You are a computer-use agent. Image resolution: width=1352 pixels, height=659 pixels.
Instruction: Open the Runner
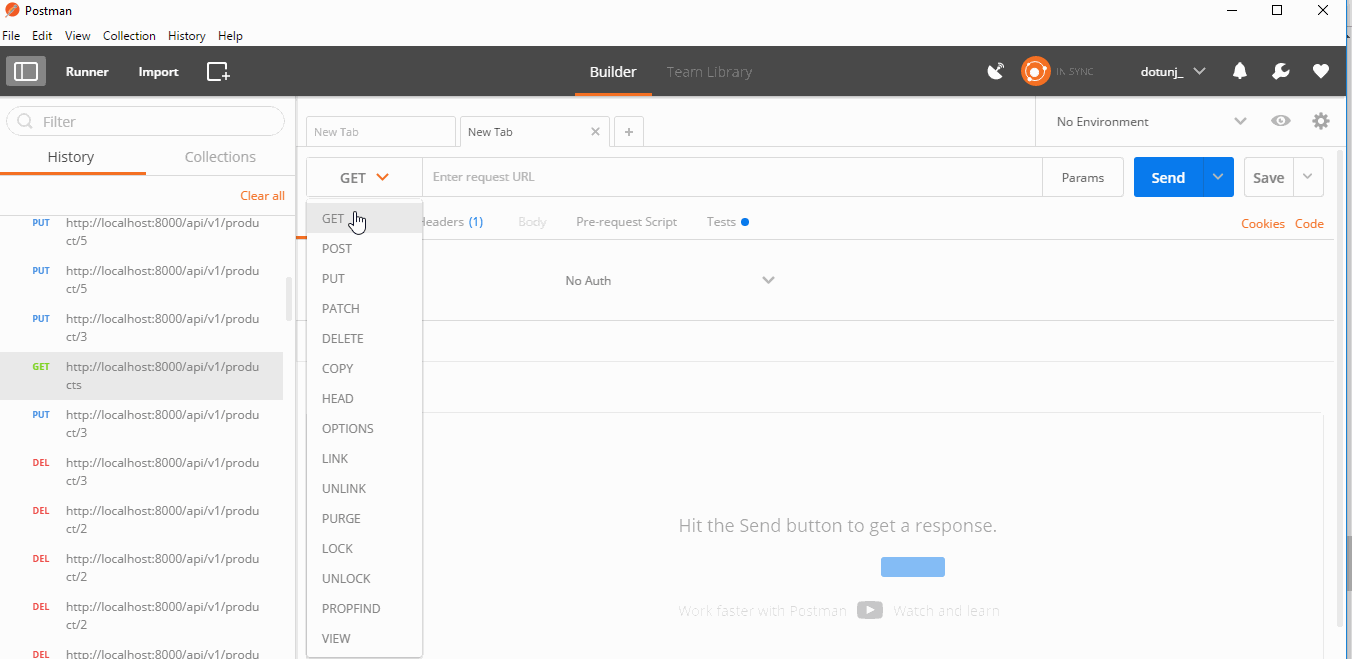(x=87, y=72)
